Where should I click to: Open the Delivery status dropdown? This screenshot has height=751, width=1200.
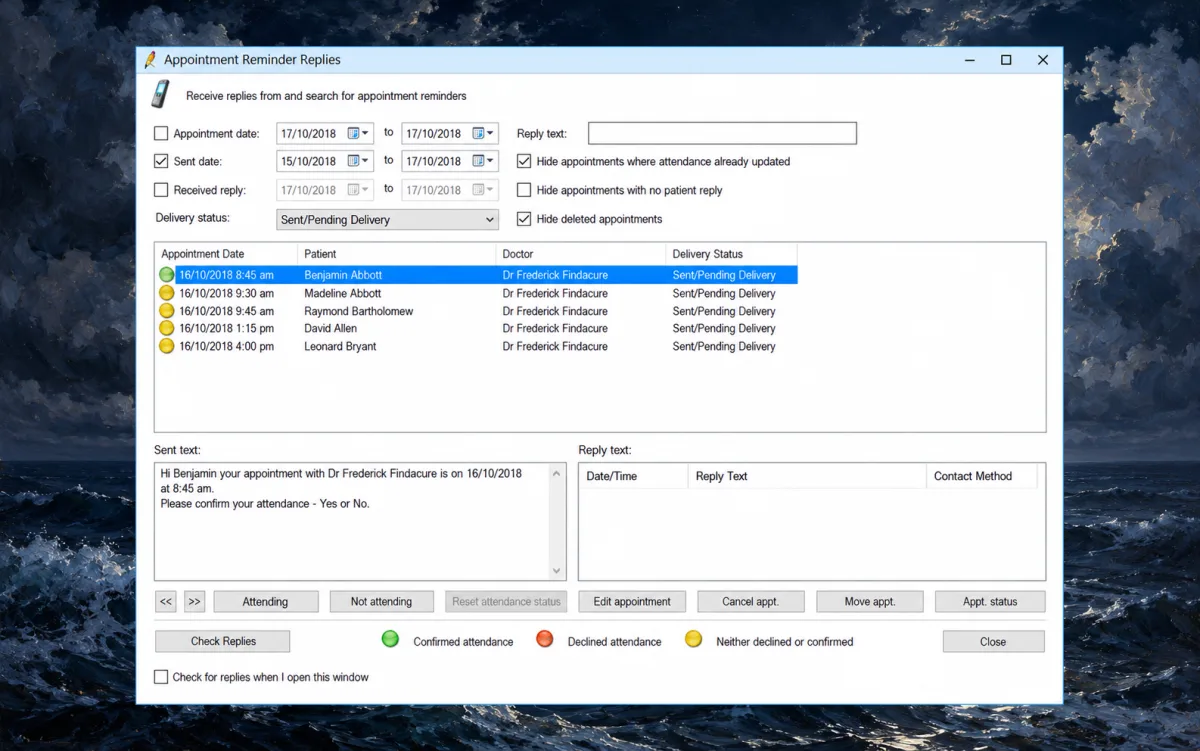coord(387,220)
